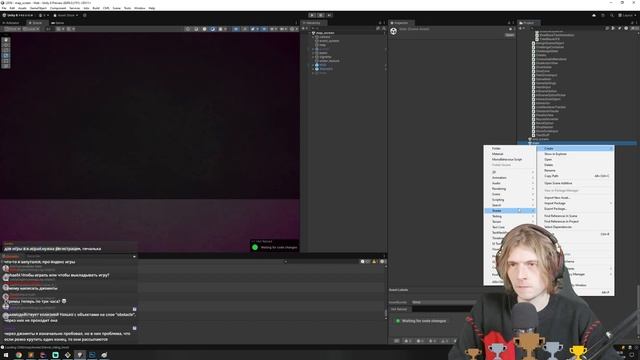This screenshot has height=360, width=640.
Task: Collapse the map_screen scene in Hierarchy
Action: pyautogui.click(x=310, y=33)
